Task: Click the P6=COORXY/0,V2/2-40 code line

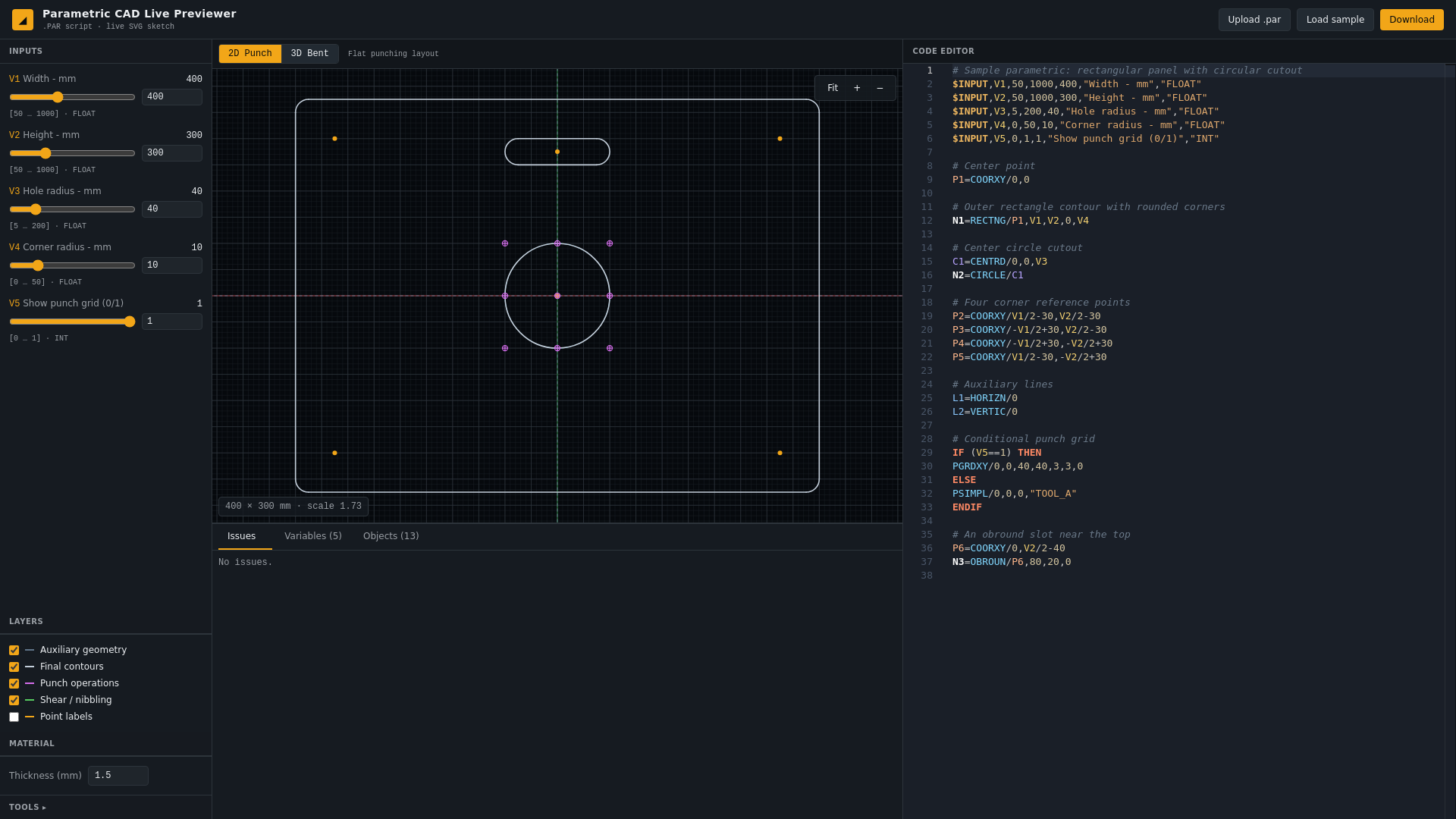Action: [x=1009, y=548]
